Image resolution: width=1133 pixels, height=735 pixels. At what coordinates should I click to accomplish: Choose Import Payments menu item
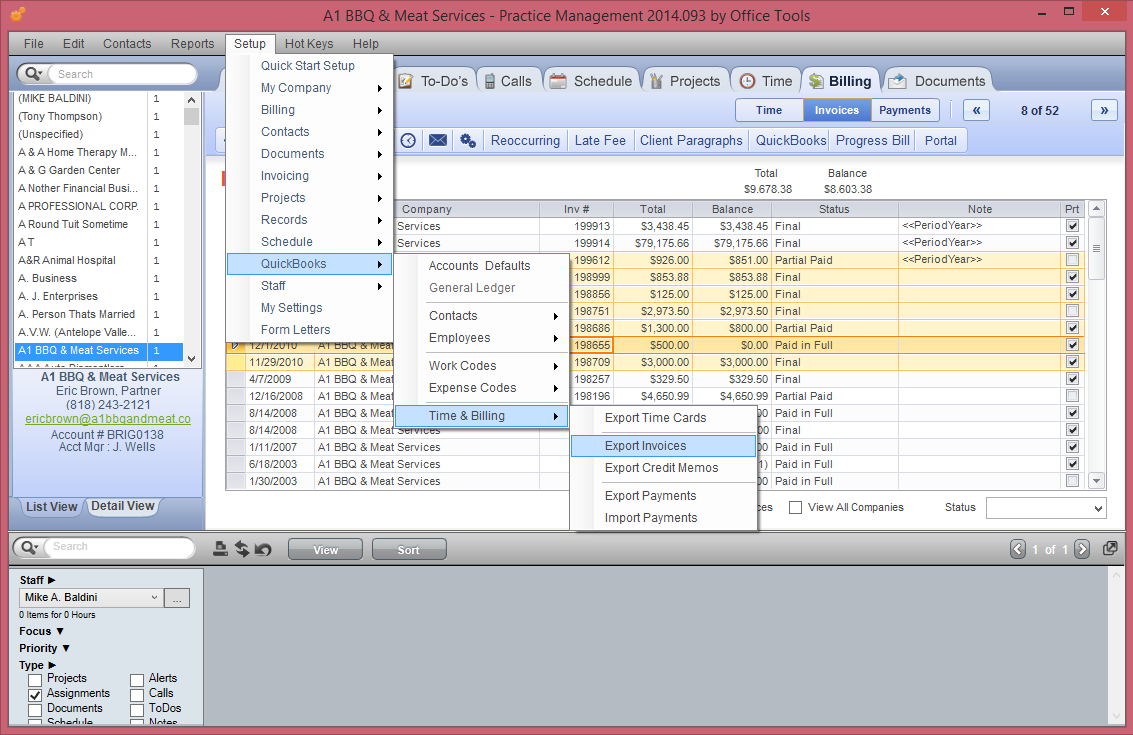point(663,517)
